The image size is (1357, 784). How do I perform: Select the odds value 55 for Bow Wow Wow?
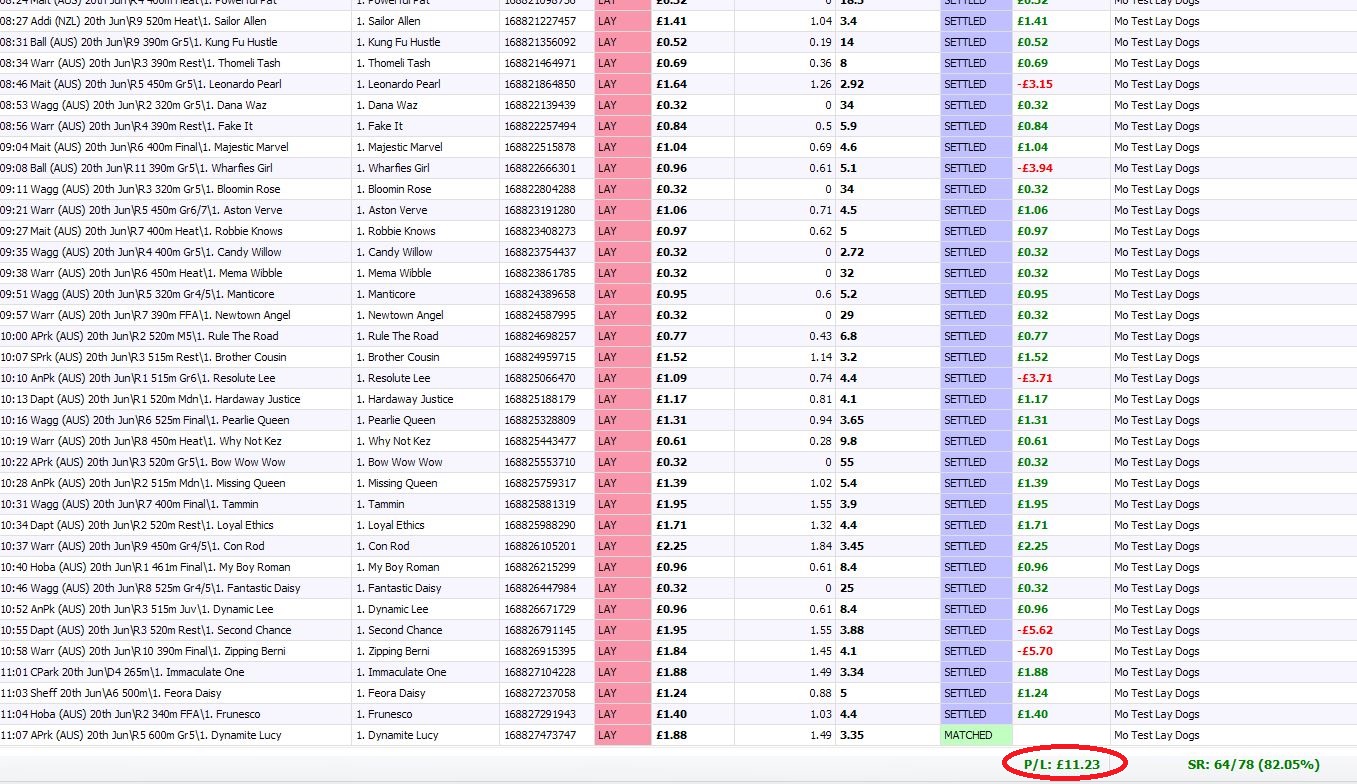click(x=846, y=462)
